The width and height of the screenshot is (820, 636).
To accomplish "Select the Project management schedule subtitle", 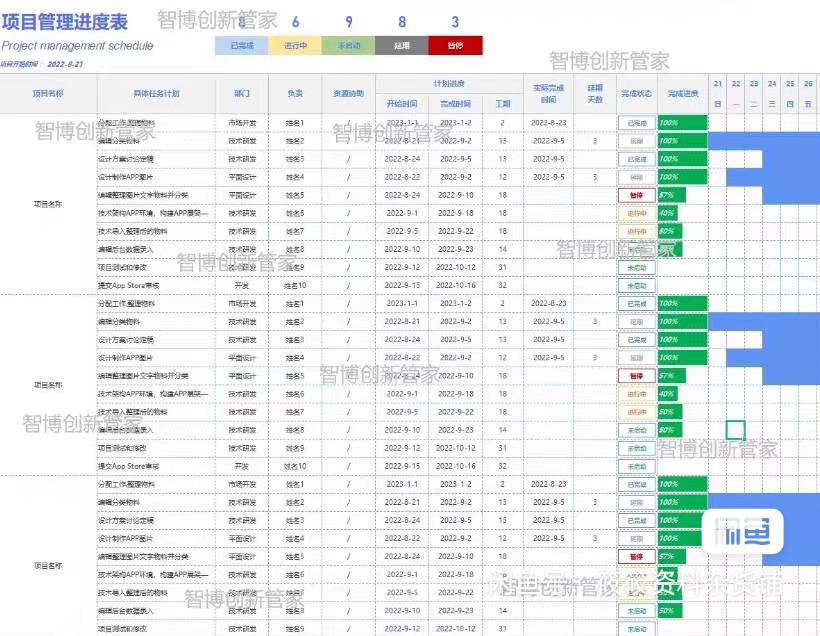I will pos(77,46).
